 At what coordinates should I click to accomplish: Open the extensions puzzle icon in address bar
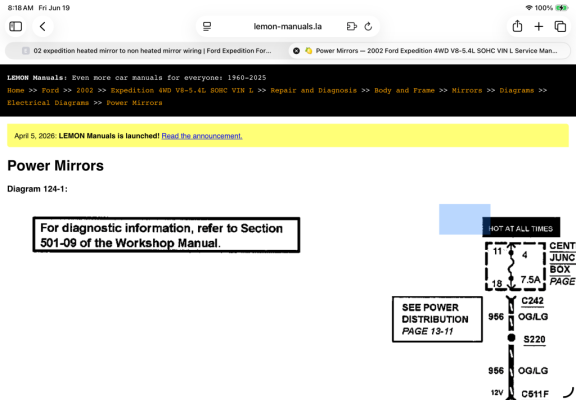352,26
